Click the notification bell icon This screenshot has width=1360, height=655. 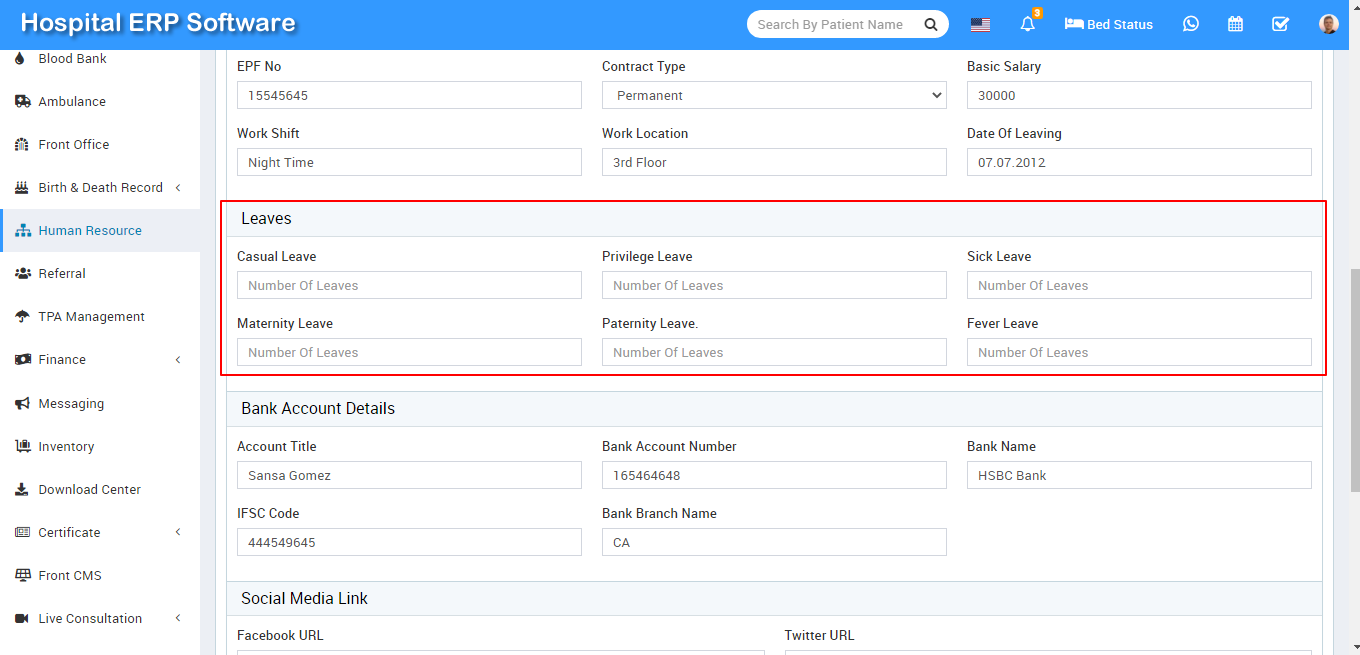pos(1027,25)
